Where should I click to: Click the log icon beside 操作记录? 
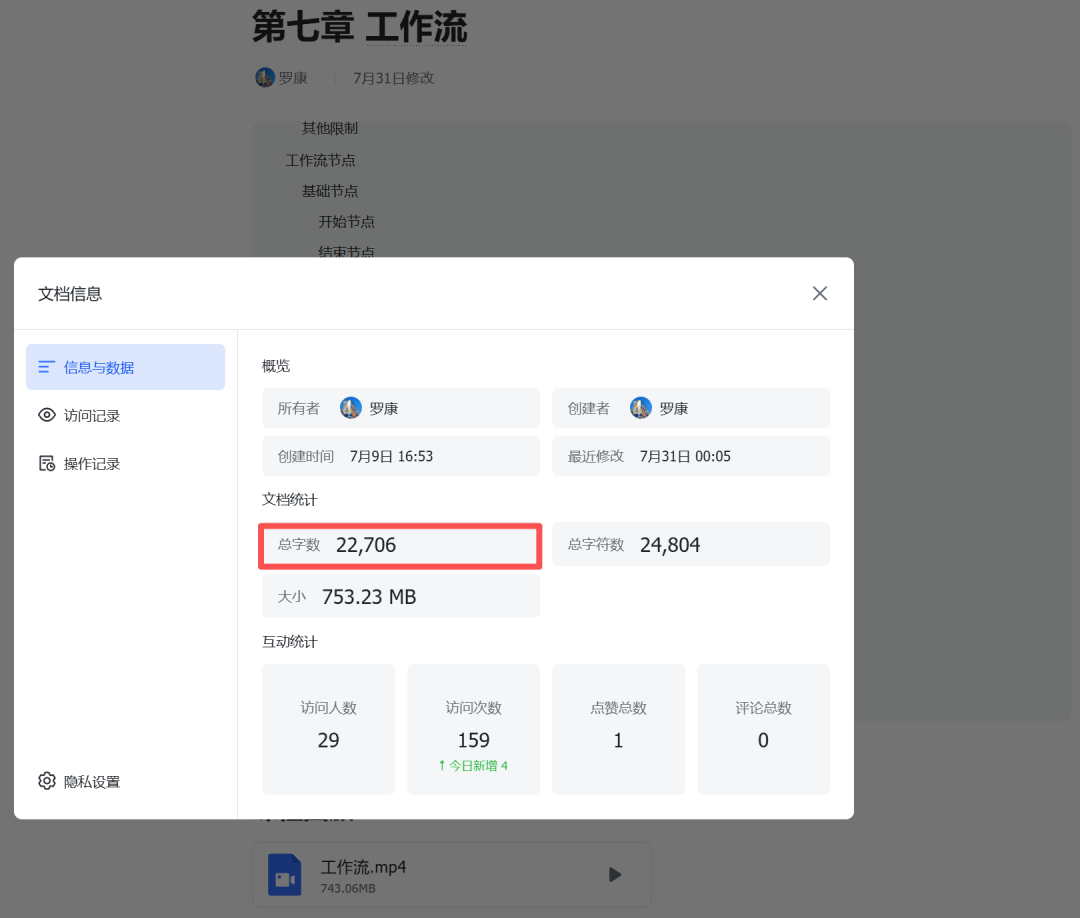pyautogui.click(x=47, y=463)
